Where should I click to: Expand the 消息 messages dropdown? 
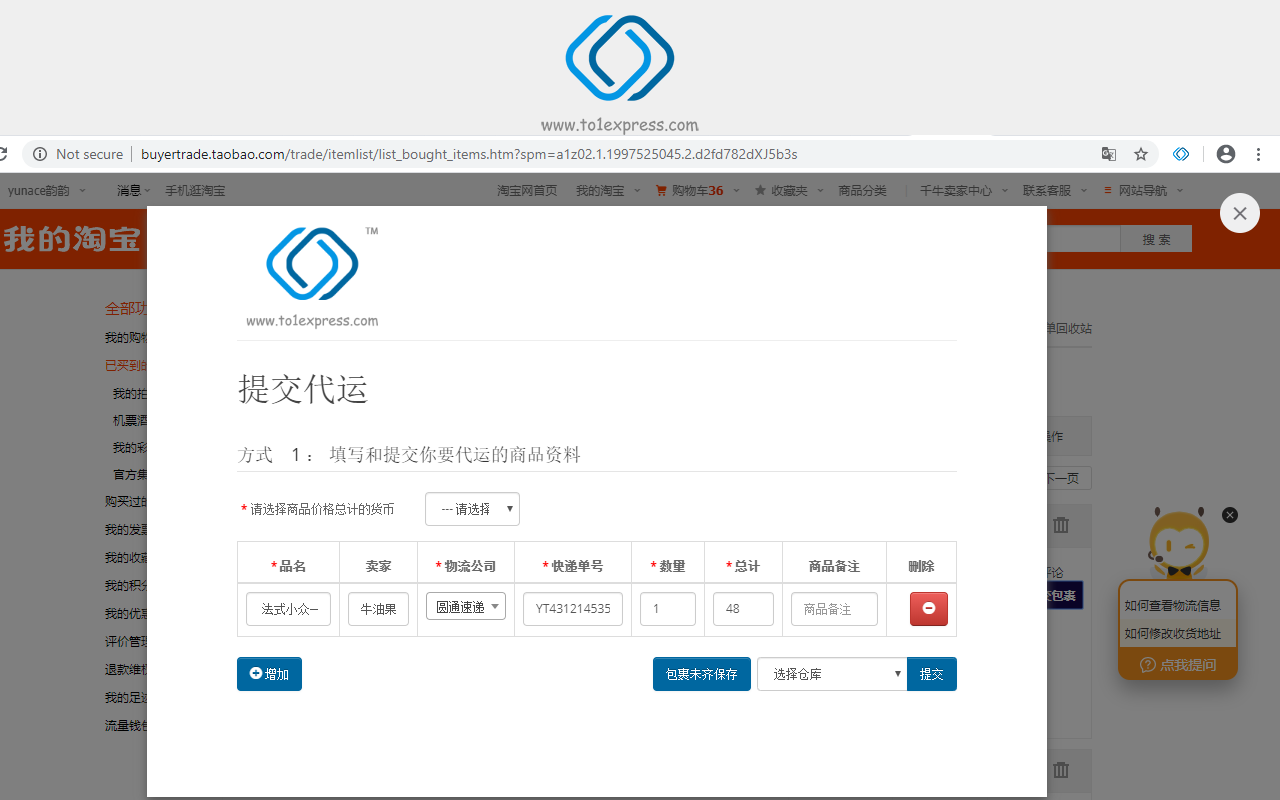[134, 190]
